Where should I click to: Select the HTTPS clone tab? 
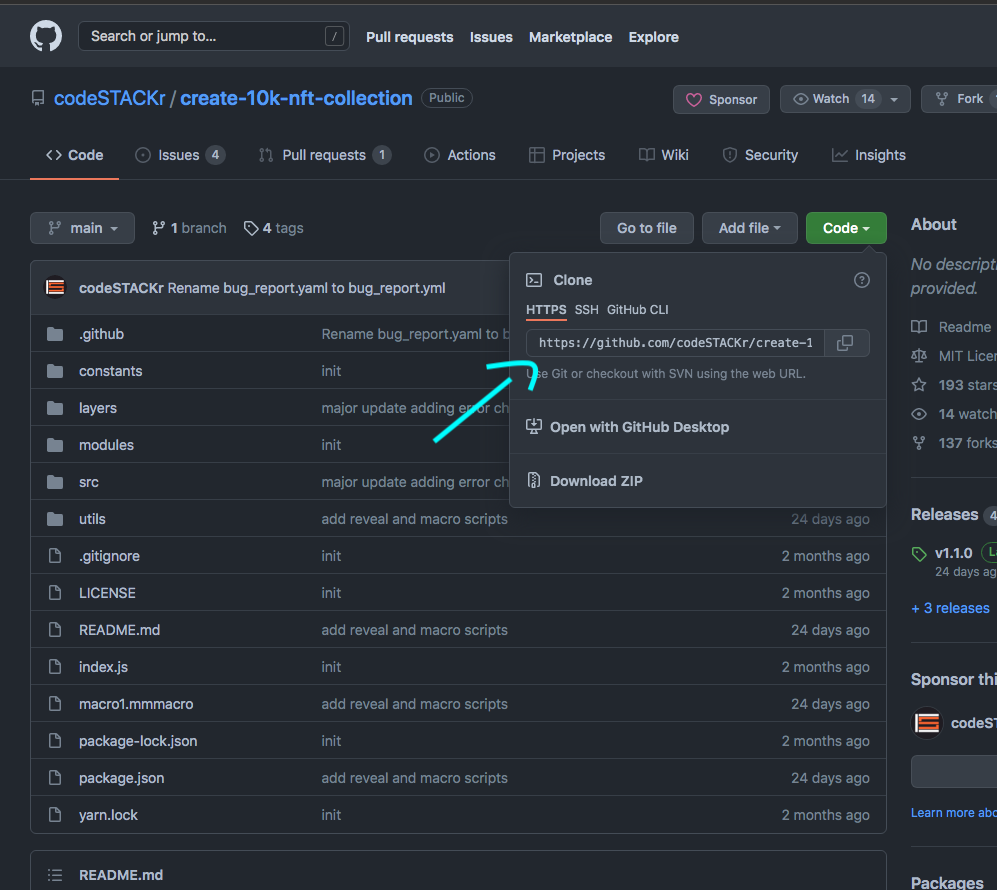click(546, 310)
